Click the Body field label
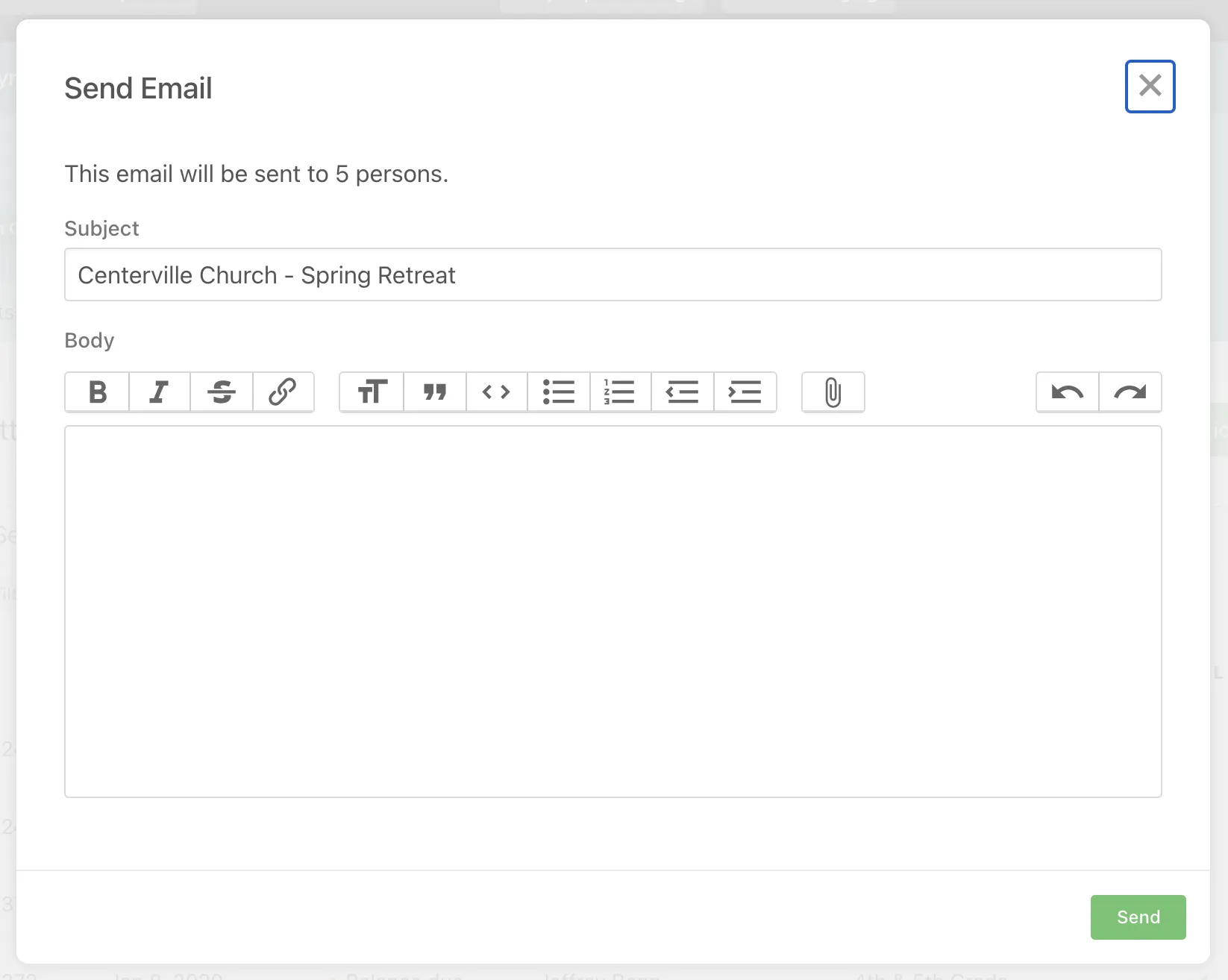Screen dimensions: 1228x980 [x=90, y=340]
